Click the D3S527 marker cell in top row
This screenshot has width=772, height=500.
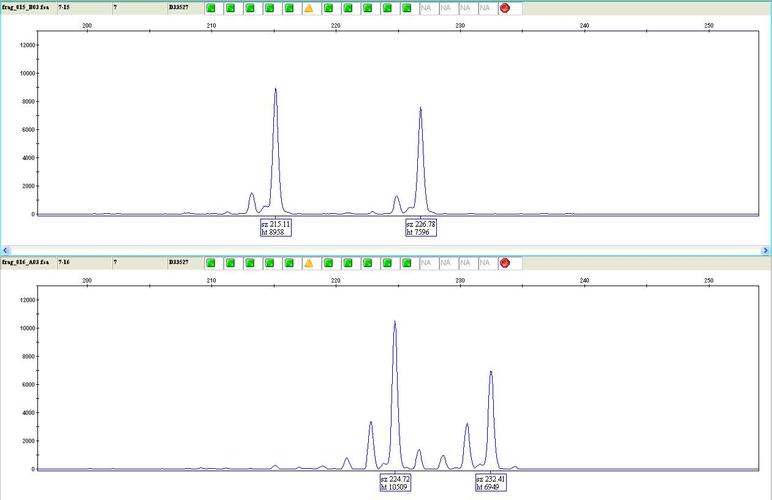(180, 8)
